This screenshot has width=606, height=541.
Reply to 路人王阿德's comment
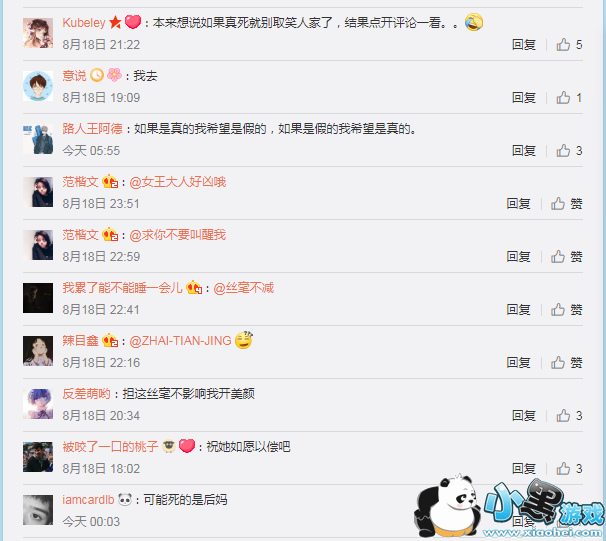(524, 151)
